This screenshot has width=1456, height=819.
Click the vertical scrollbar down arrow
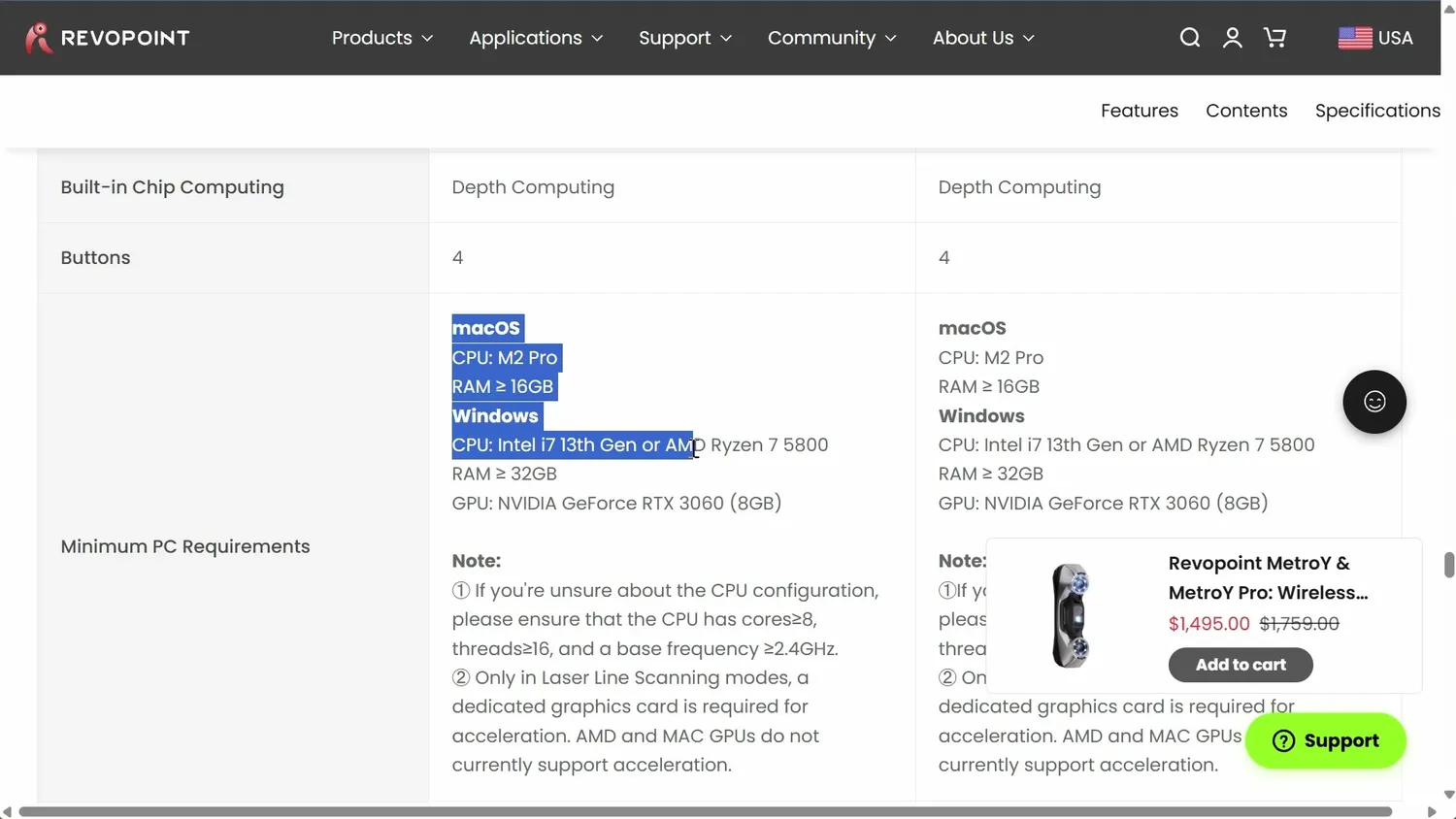point(1448,795)
